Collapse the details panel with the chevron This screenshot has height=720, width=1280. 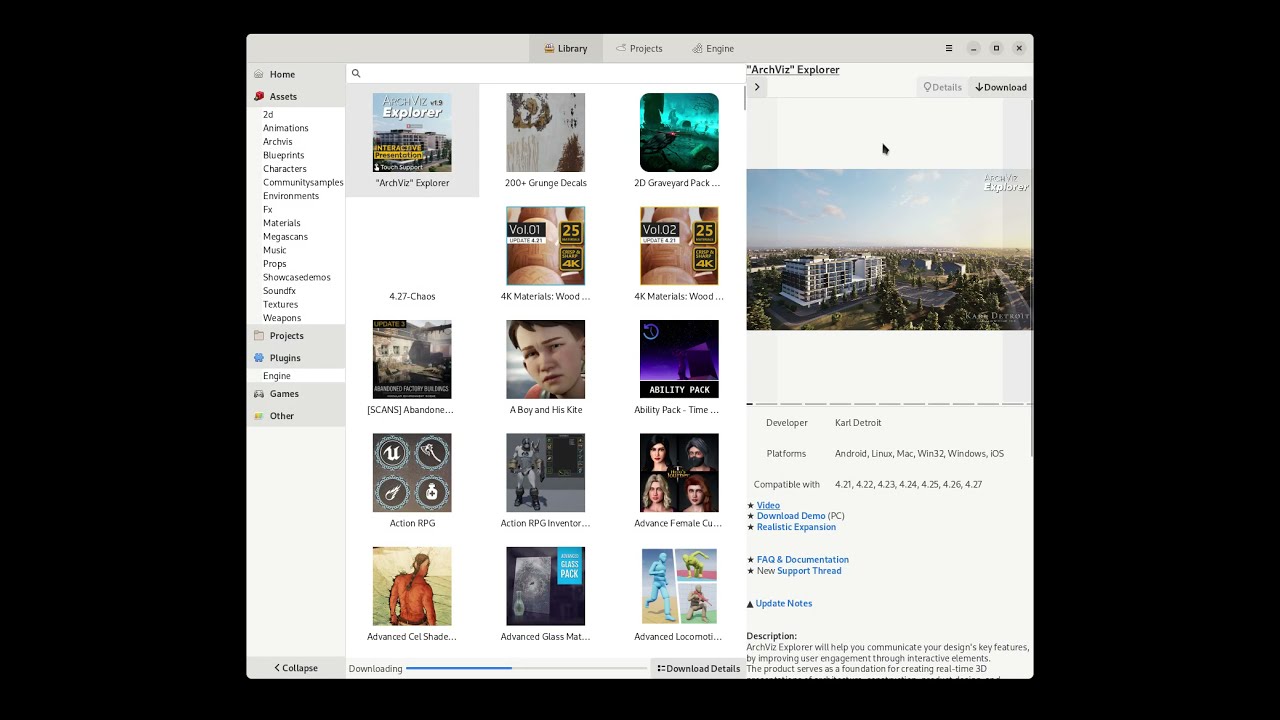click(757, 87)
